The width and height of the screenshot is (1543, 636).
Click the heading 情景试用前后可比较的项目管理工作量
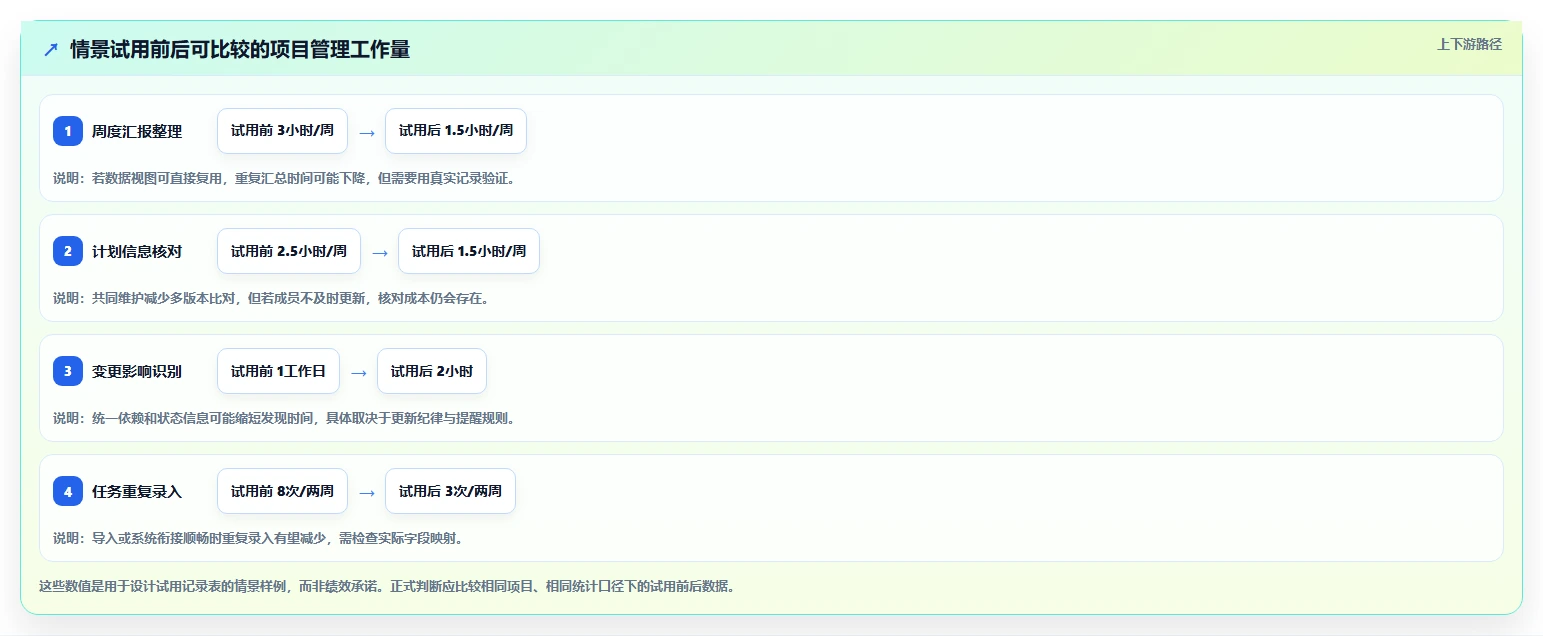[x=240, y=49]
